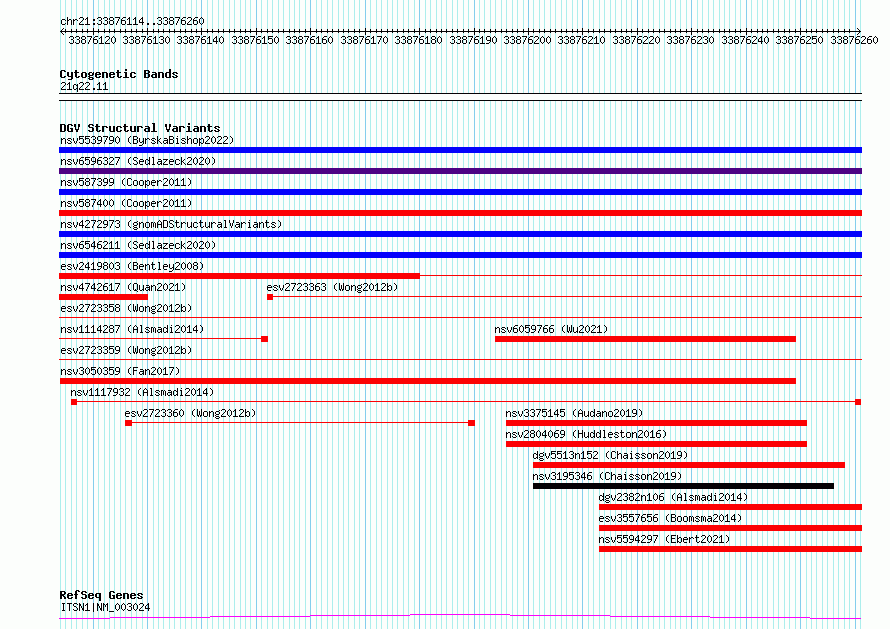Click the esv2723359 (Wong2012b) label
Viewport: 890px width, 629px height.
126,350
